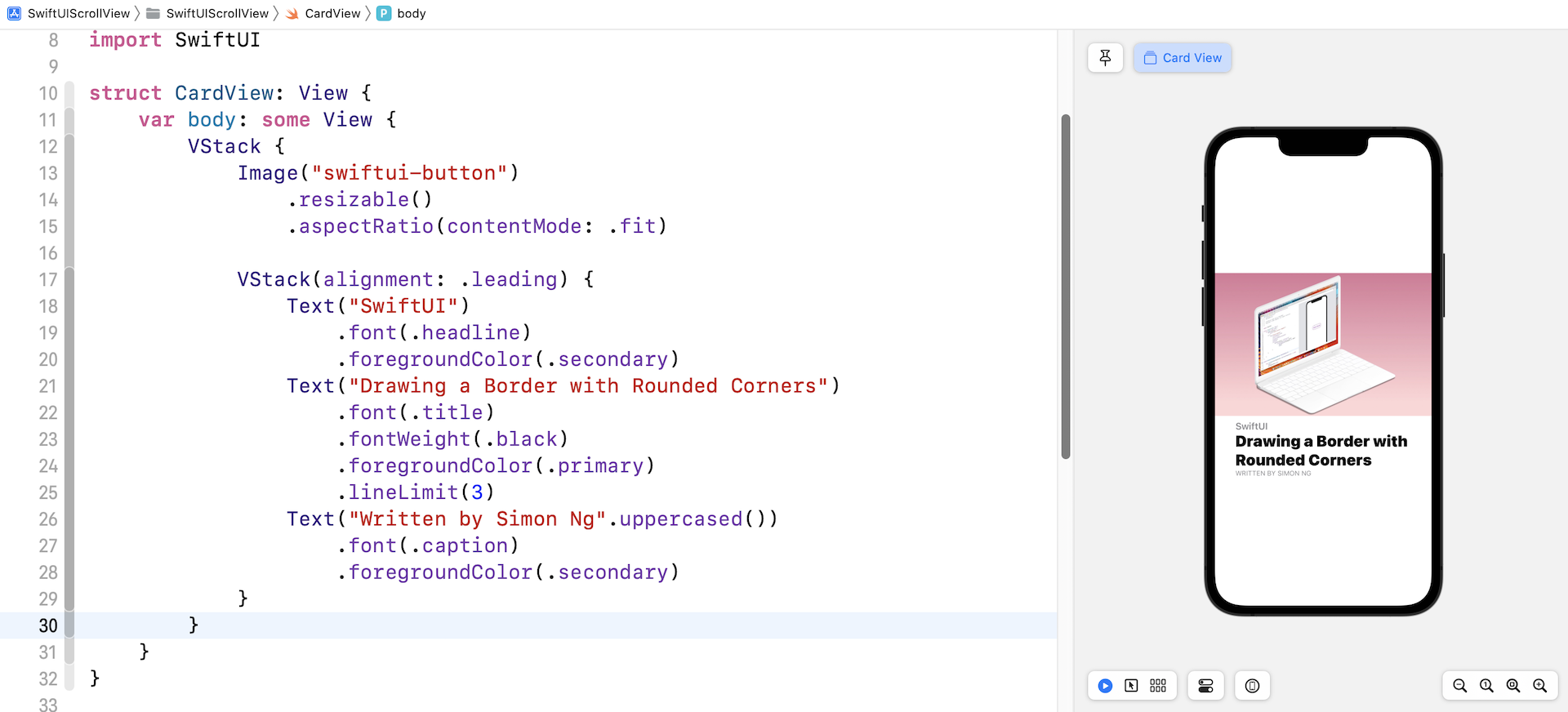This screenshot has height=712, width=1568.
Task: Click "Written by Simon Ng" string
Action: (477, 519)
